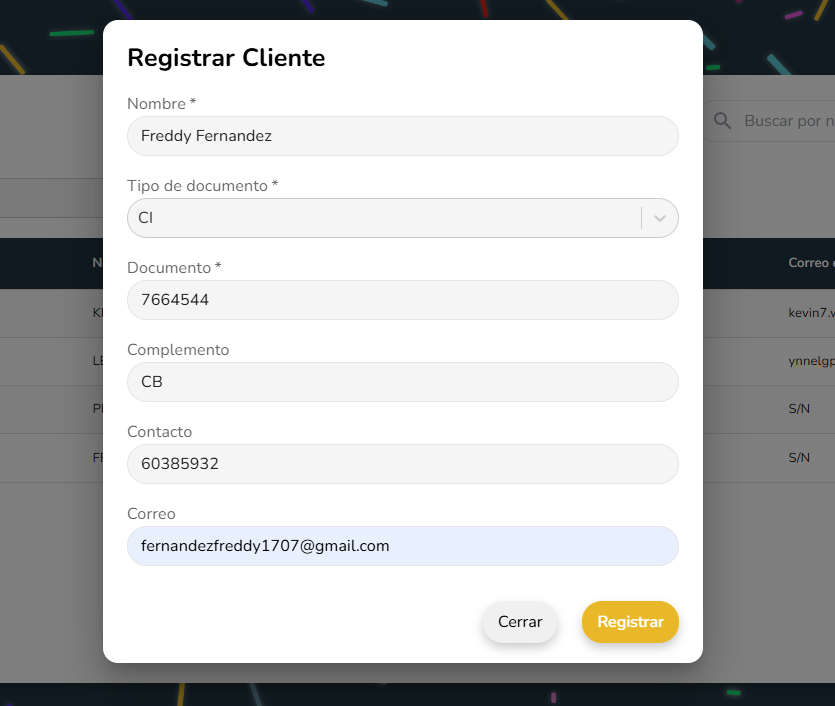835x706 pixels.
Task: Click the kevin7 email cell in the table
Action: tap(811, 313)
